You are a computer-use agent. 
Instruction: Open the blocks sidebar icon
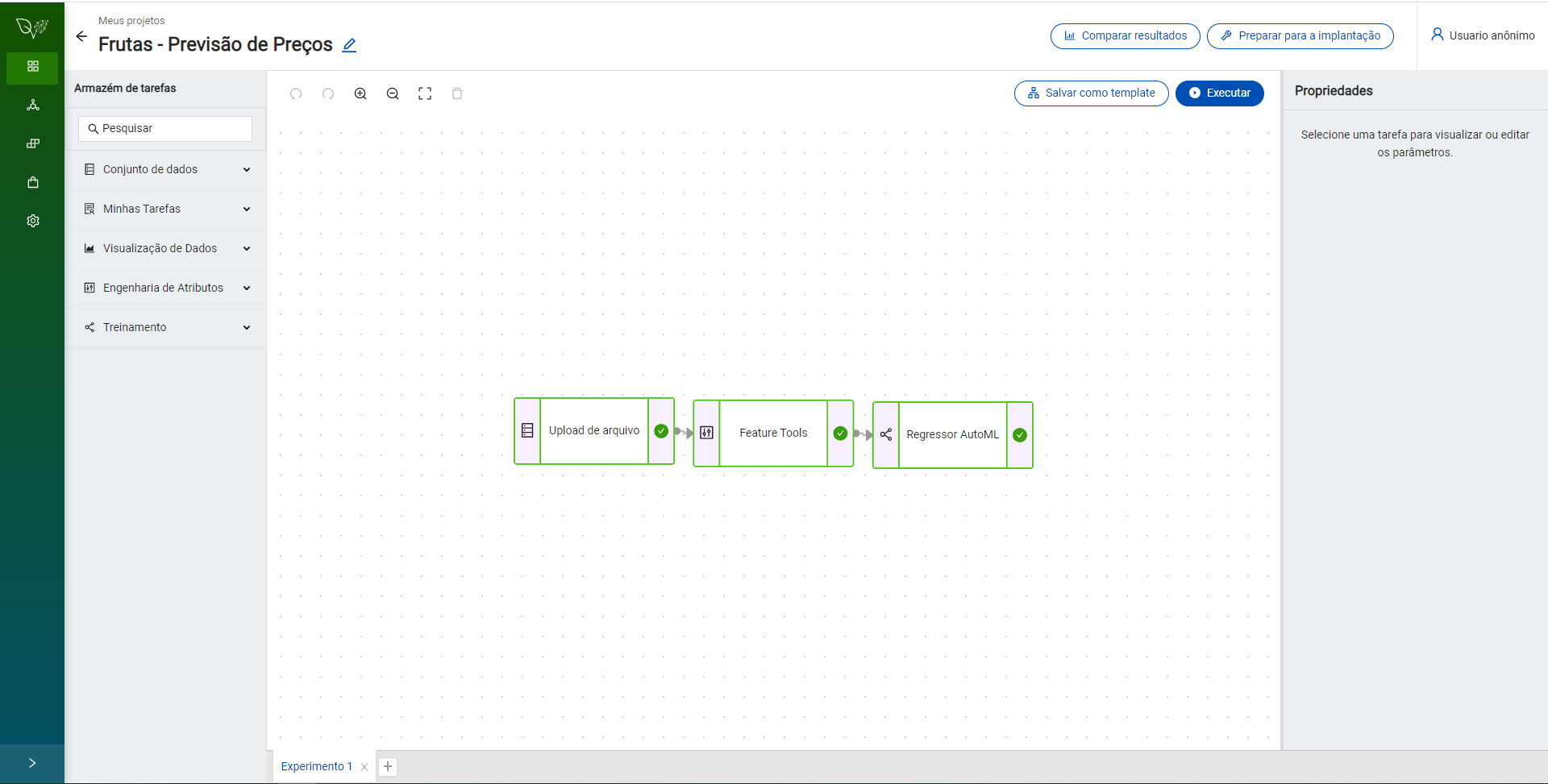(33, 143)
